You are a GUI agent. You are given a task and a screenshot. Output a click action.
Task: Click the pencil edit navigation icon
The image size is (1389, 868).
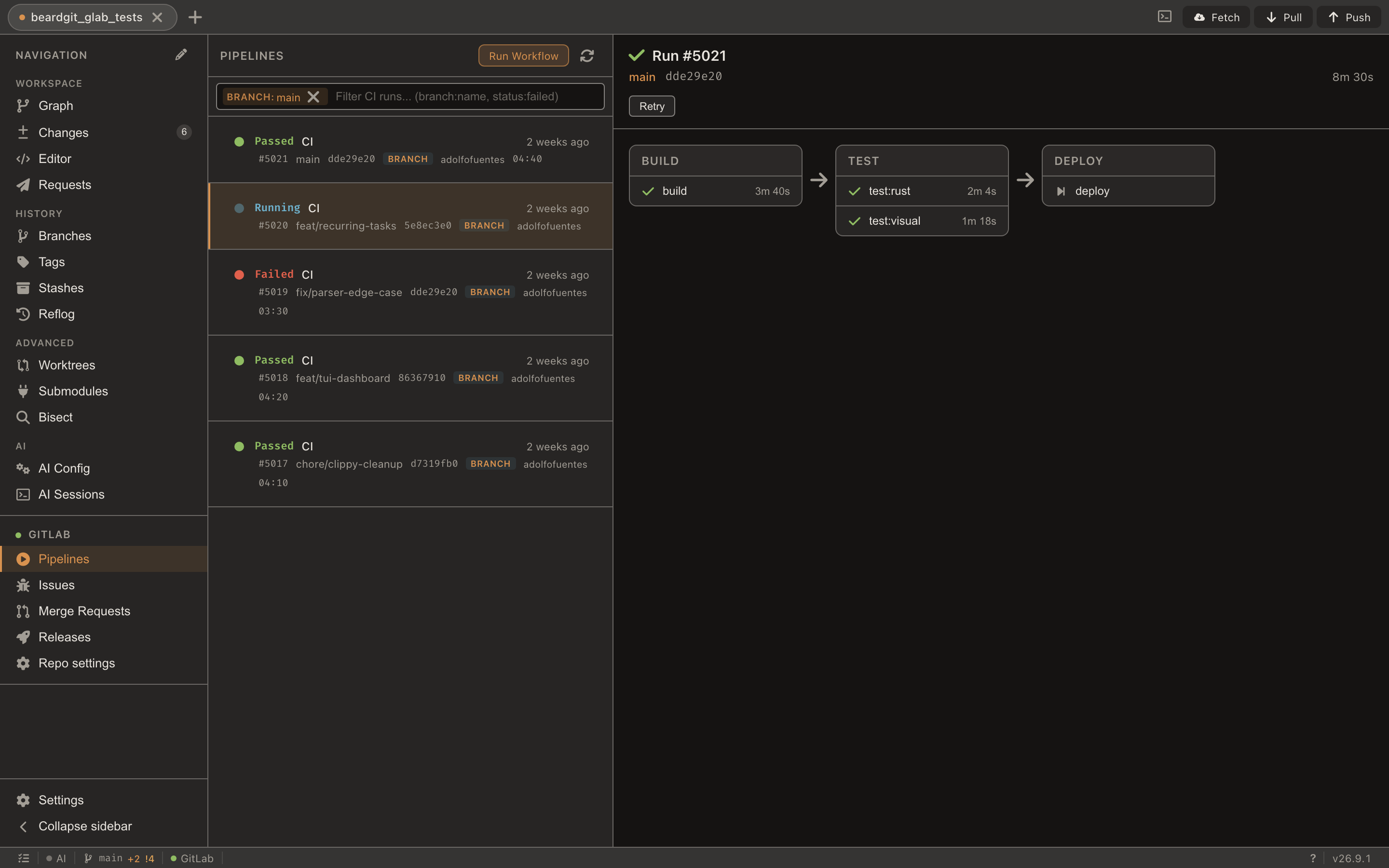click(181, 55)
